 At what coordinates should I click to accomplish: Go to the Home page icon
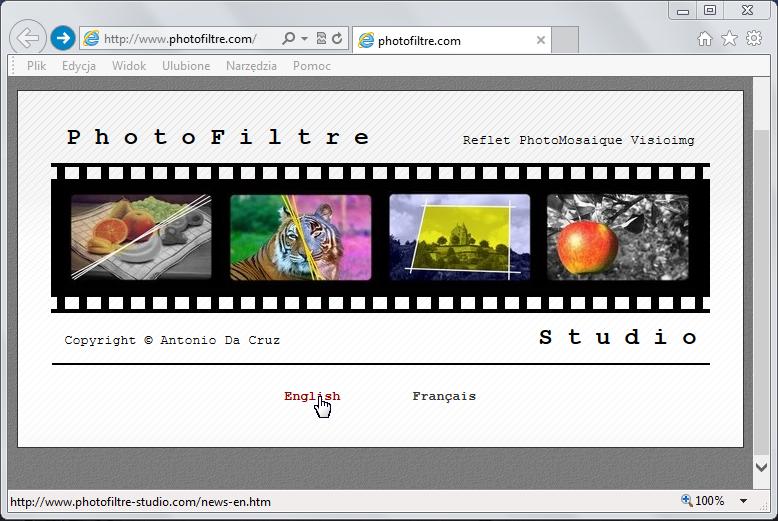[705, 38]
